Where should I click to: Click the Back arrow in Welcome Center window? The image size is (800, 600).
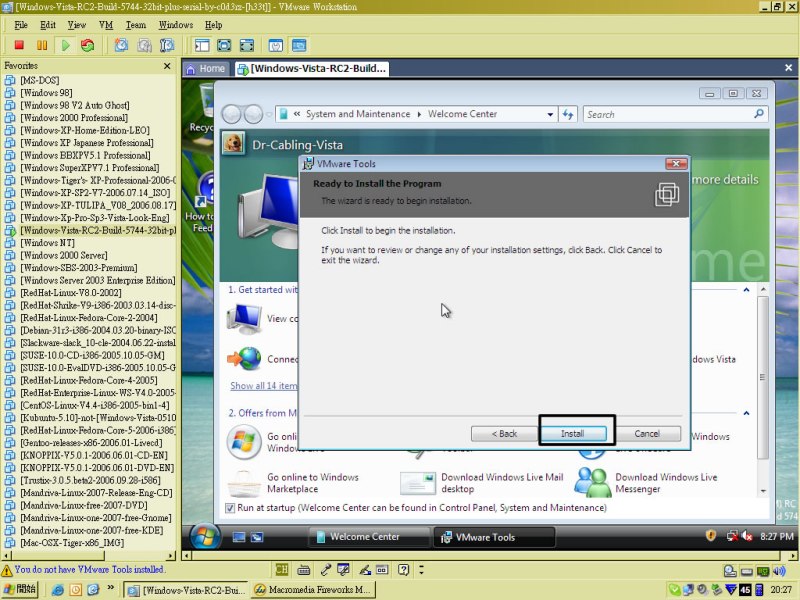pyautogui.click(x=231, y=114)
